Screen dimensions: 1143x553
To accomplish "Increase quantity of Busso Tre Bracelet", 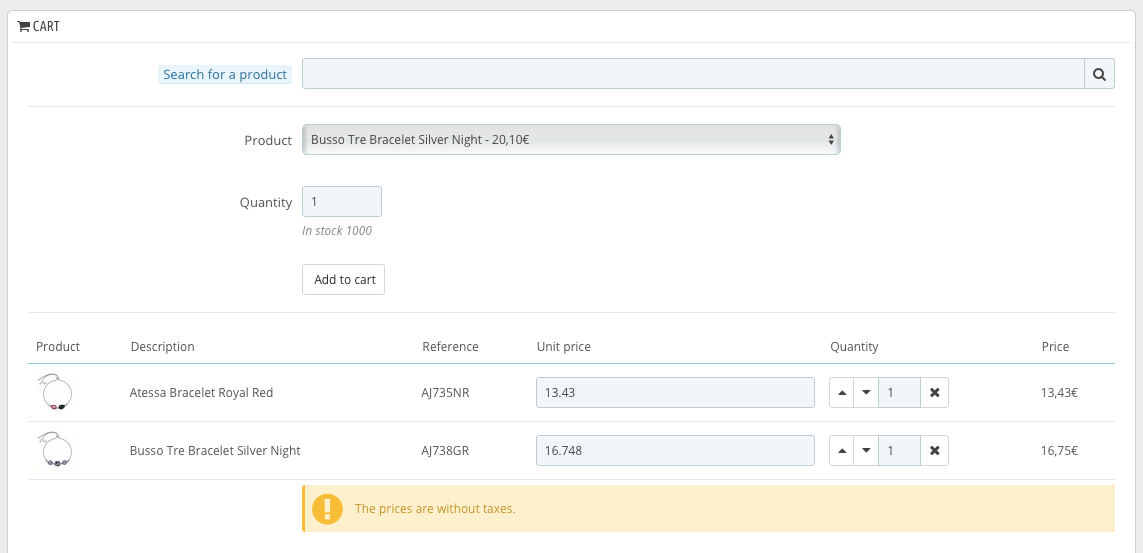I will (842, 451).
